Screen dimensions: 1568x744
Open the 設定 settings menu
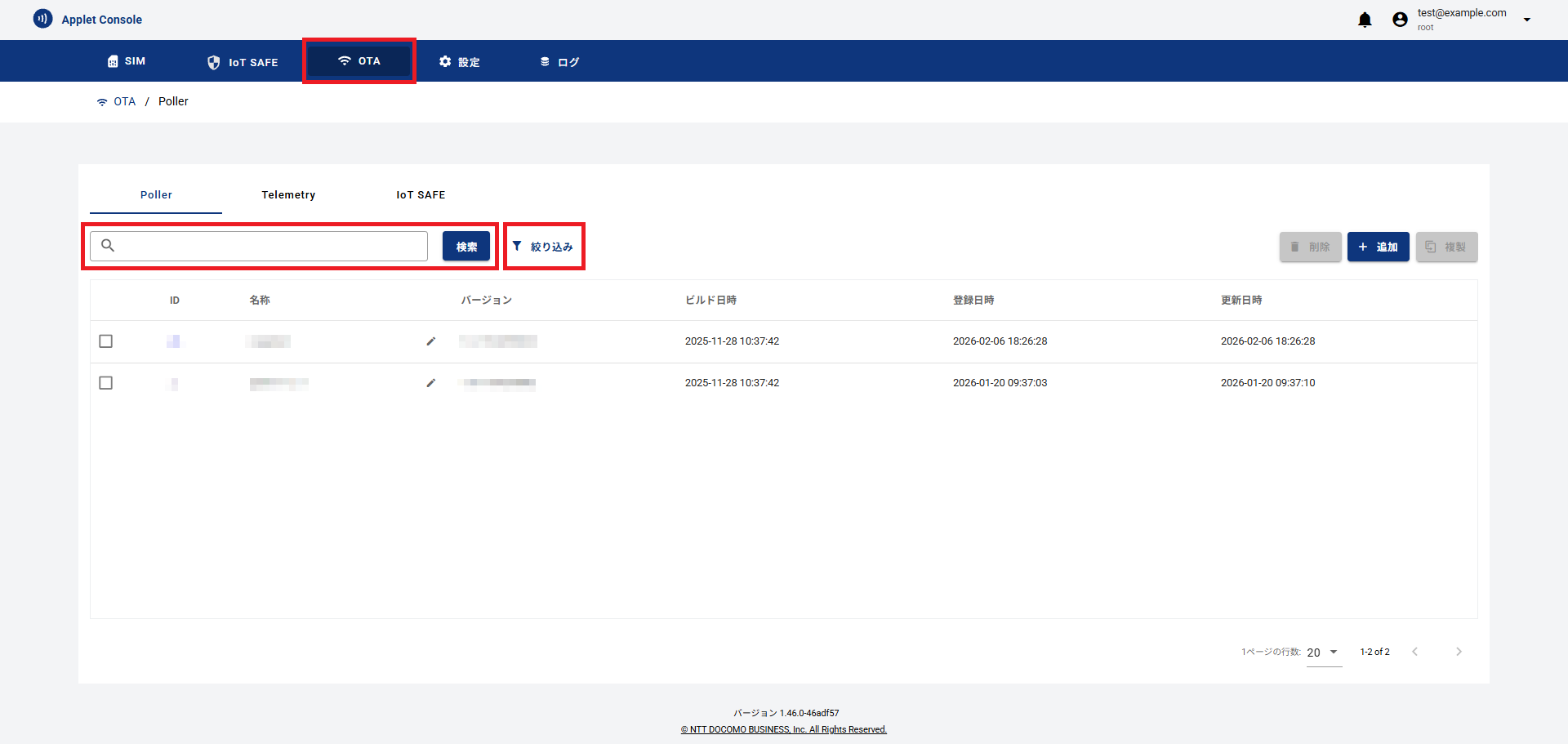click(459, 62)
